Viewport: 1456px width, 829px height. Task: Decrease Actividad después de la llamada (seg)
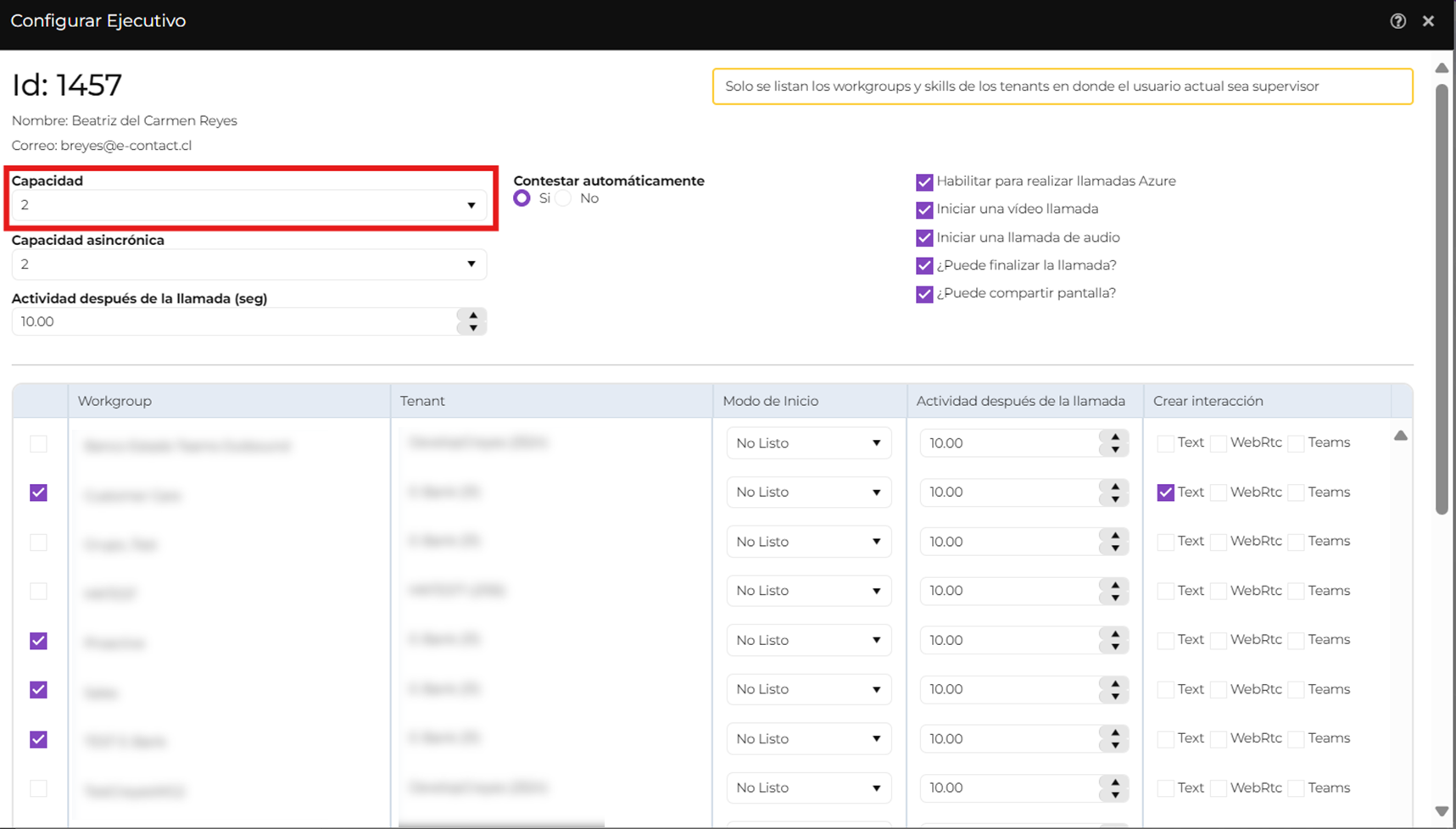point(473,328)
